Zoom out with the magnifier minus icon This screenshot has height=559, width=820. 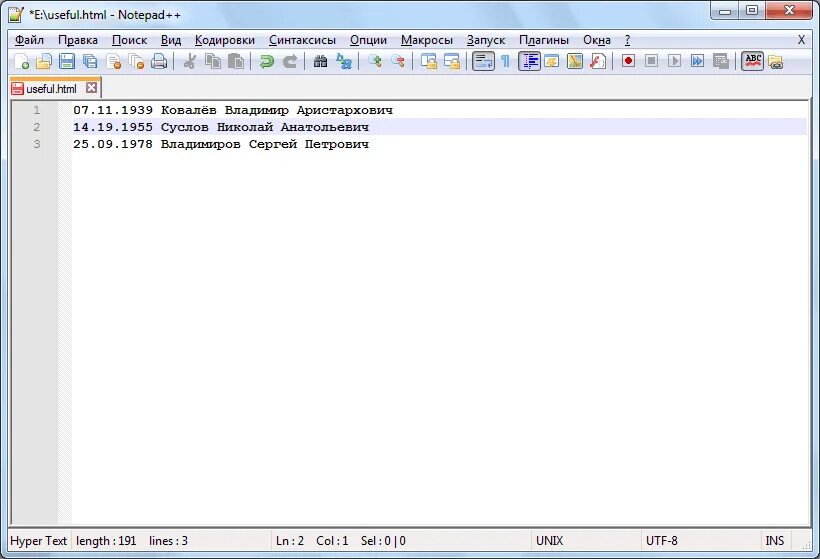[397, 61]
